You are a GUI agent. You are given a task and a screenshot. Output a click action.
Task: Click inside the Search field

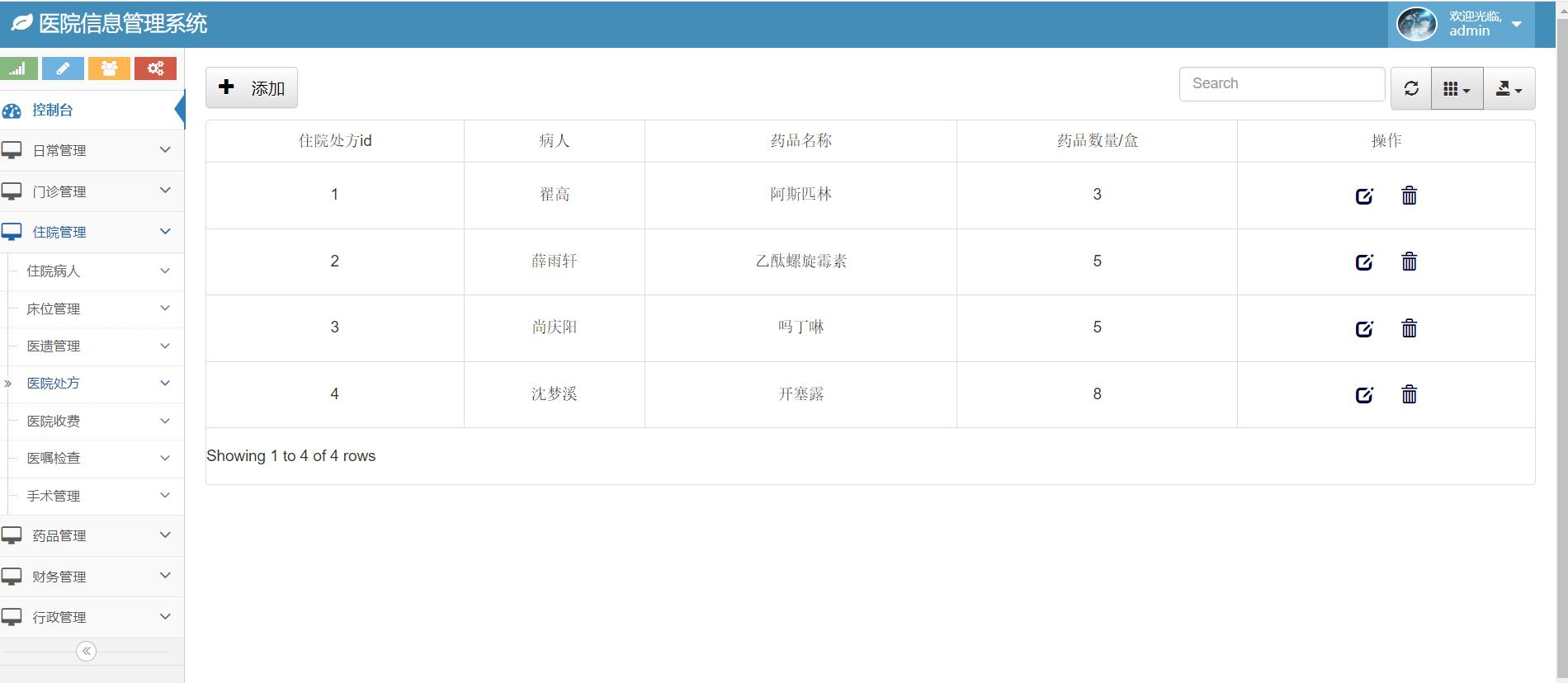1282,84
